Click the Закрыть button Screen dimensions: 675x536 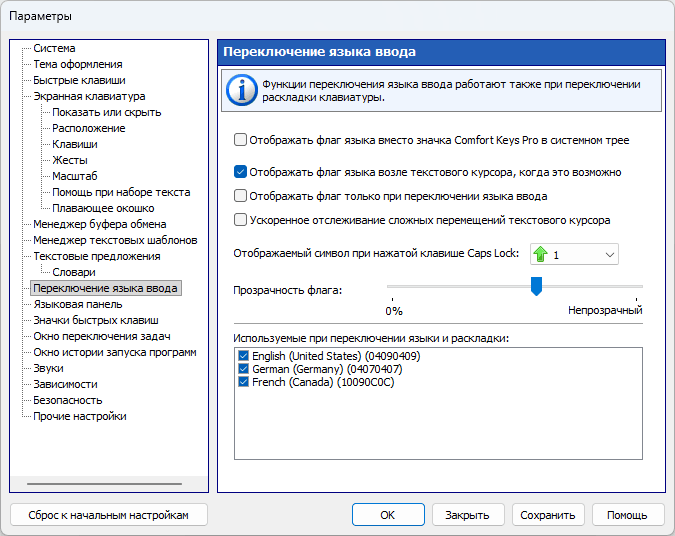click(468, 515)
